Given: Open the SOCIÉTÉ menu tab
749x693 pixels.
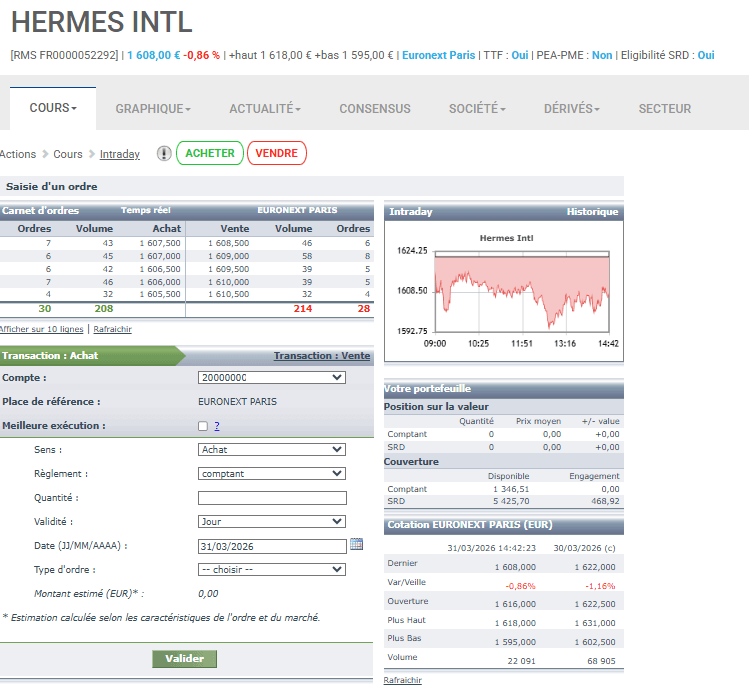Looking at the screenshot, I should pos(477,109).
